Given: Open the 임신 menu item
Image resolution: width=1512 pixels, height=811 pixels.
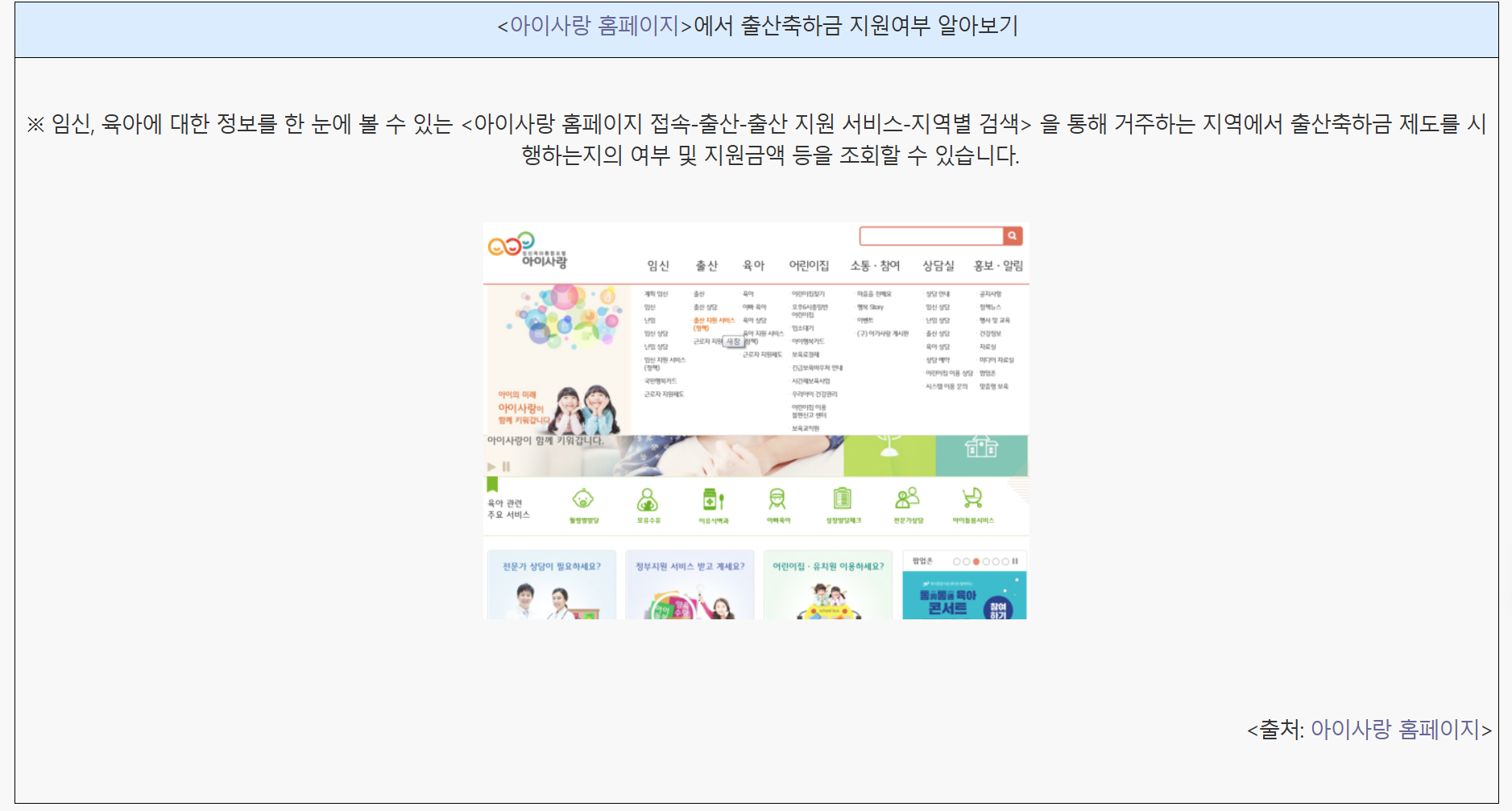Looking at the screenshot, I should (x=659, y=265).
